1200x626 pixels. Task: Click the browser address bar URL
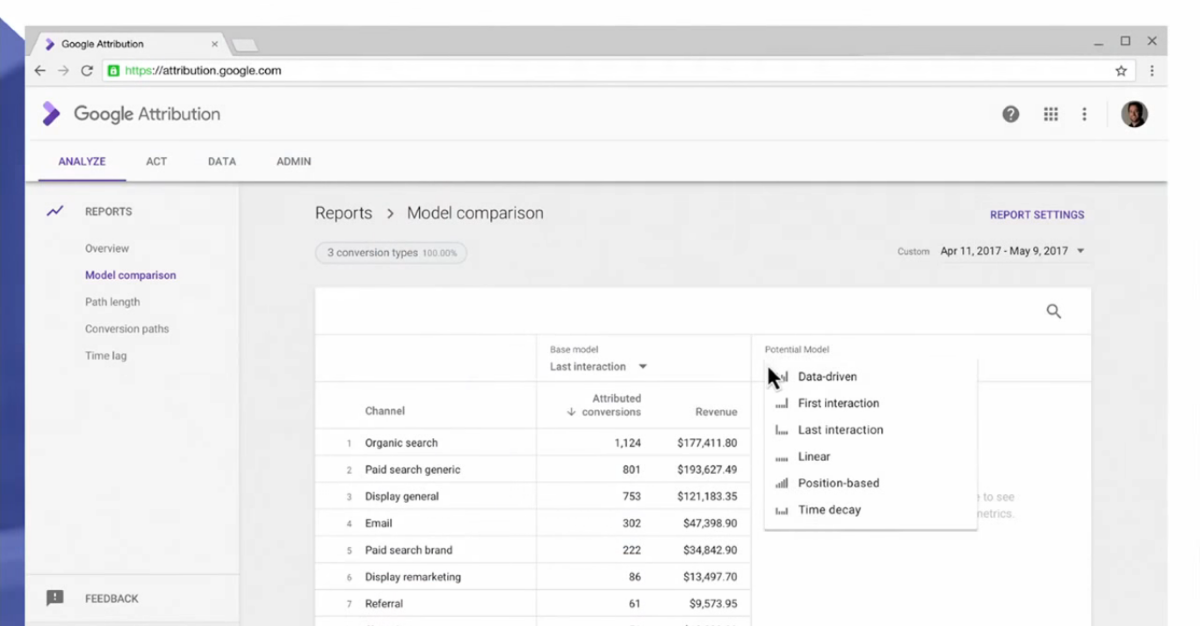pyautogui.click(x=203, y=71)
